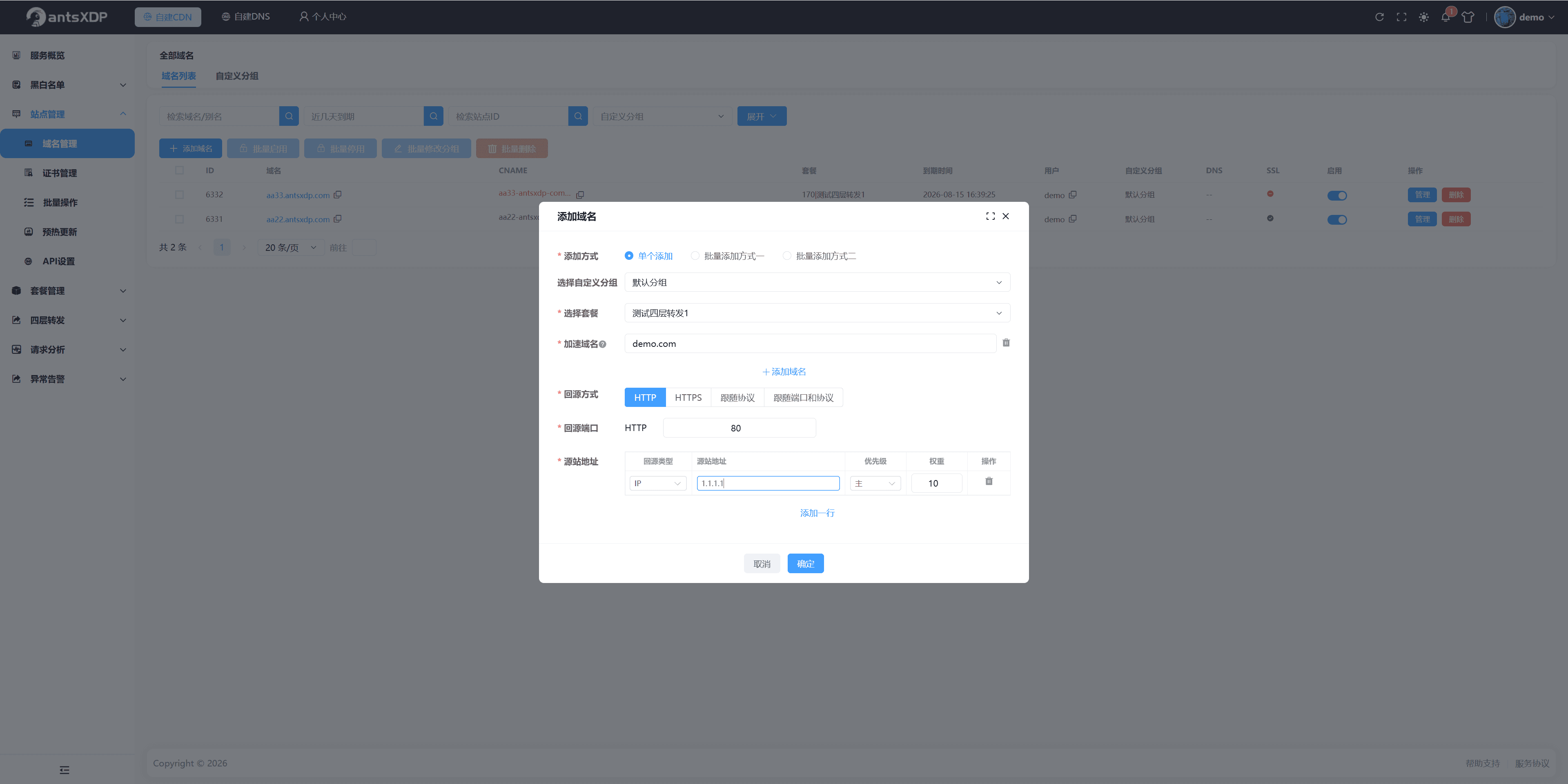The width and height of the screenshot is (1568, 784).
Task: Click the +添加域名 link in dialog
Action: (784, 372)
